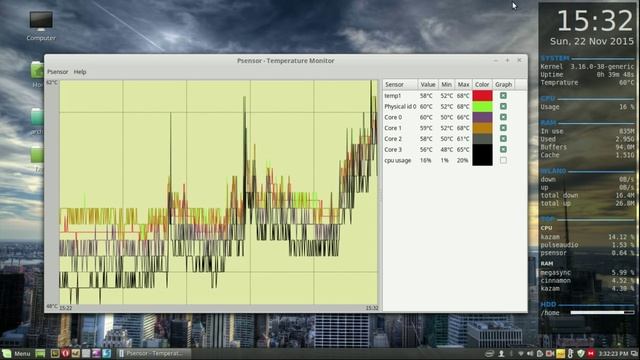This screenshot has width=640, height=360.
Task: Click the Value column header
Action: (x=428, y=84)
